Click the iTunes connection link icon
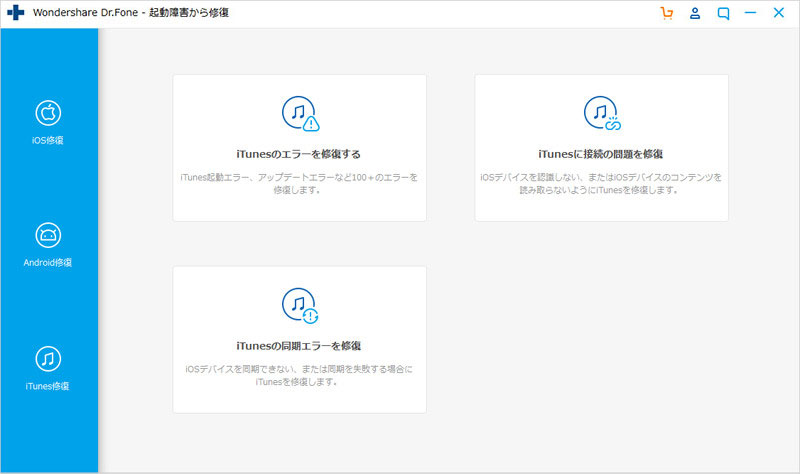The width and height of the screenshot is (800, 474). click(603, 113)
